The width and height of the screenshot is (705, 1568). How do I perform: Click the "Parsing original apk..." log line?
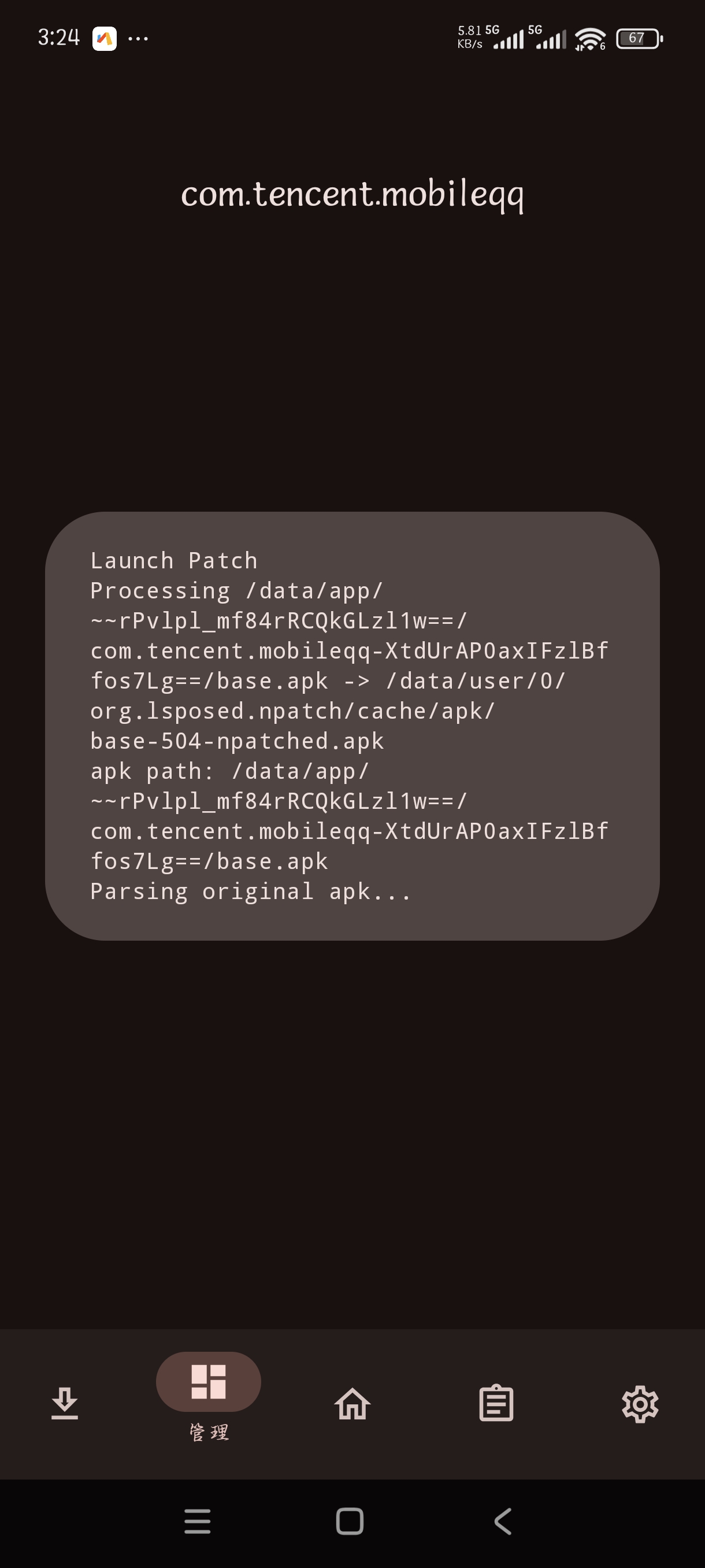[x=251, y=892]
